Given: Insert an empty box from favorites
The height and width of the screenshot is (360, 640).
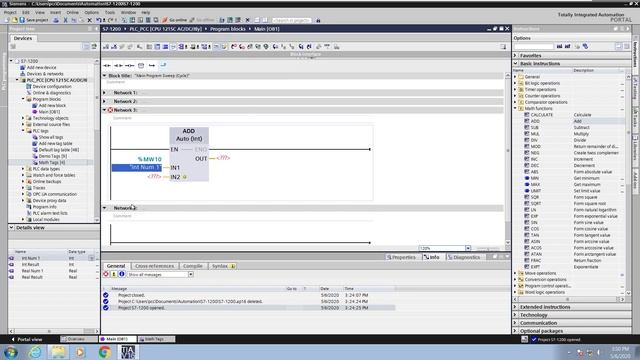Looking at the screenshot, I should click(x=141, y=65).
